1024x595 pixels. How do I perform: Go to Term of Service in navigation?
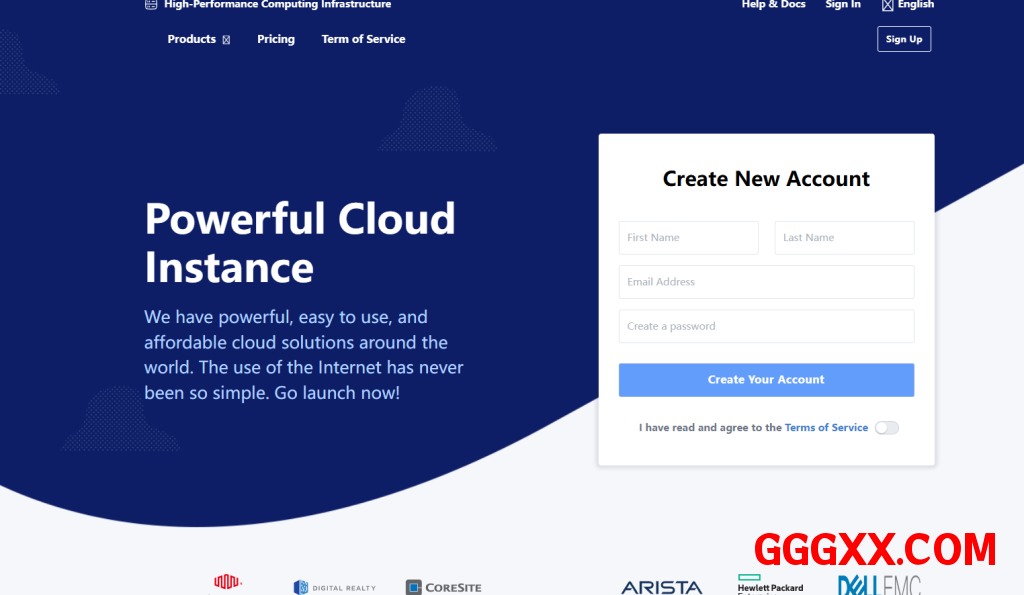363,39
